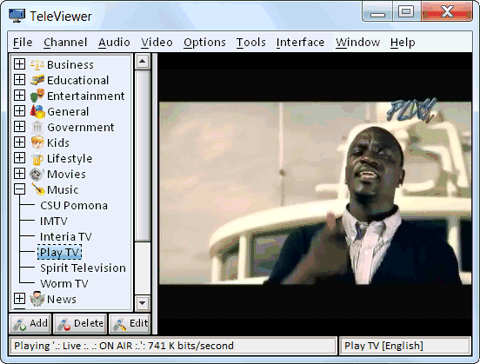Image resolution: width=480 pixels, height=364 pixels.
Task: Click the Government building icon
Action: pyautogui.click(x=37, y=127)
